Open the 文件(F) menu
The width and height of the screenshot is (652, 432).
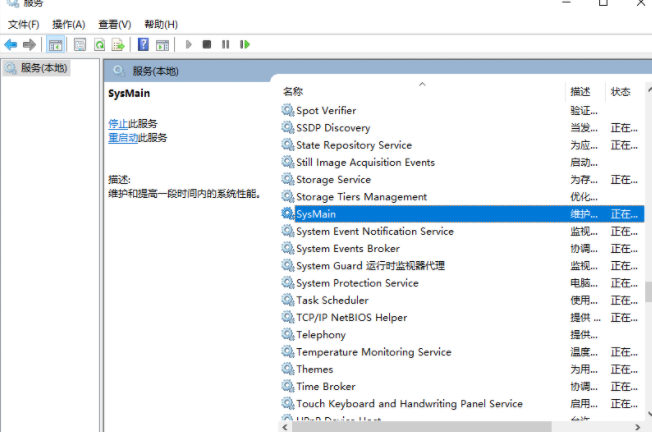(24, 24)
